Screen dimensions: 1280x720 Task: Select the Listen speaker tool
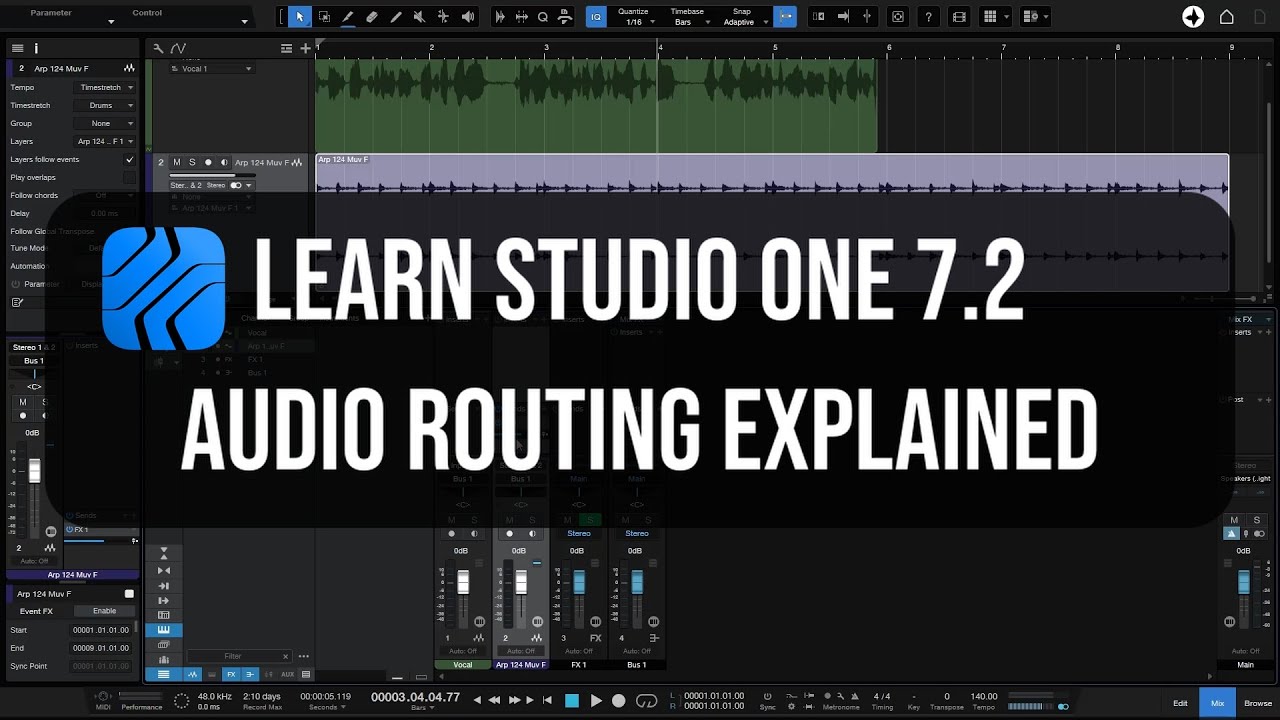point(468,17)
